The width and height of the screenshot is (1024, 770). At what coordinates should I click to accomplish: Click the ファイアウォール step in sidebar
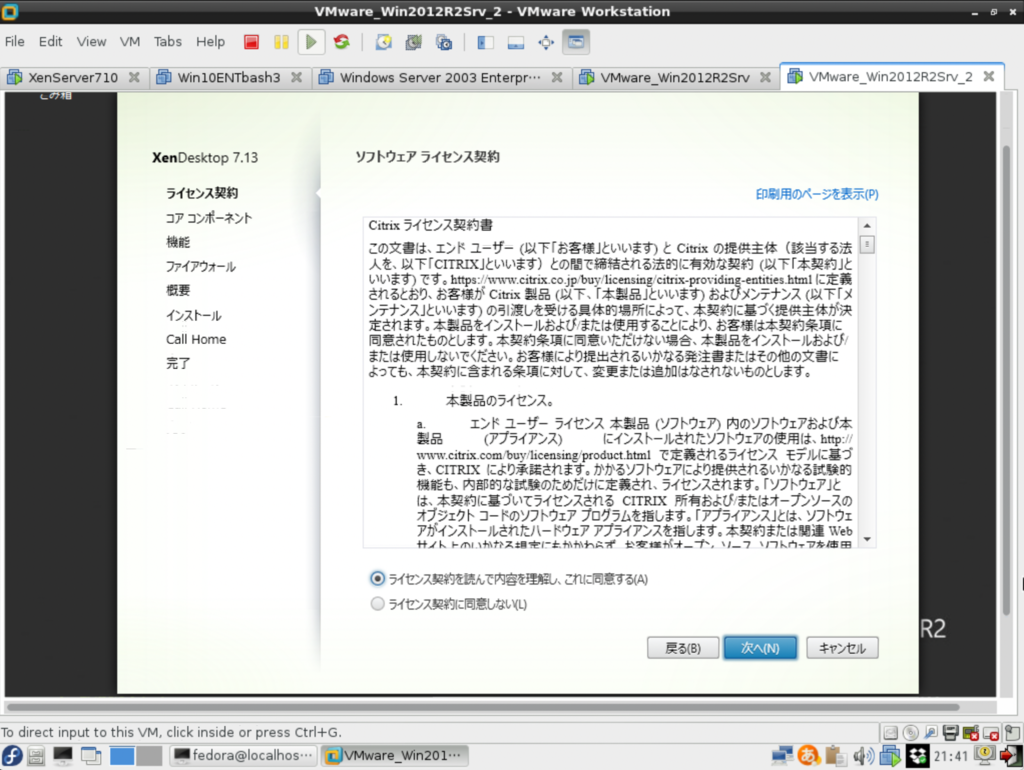[x=200, y=266]
